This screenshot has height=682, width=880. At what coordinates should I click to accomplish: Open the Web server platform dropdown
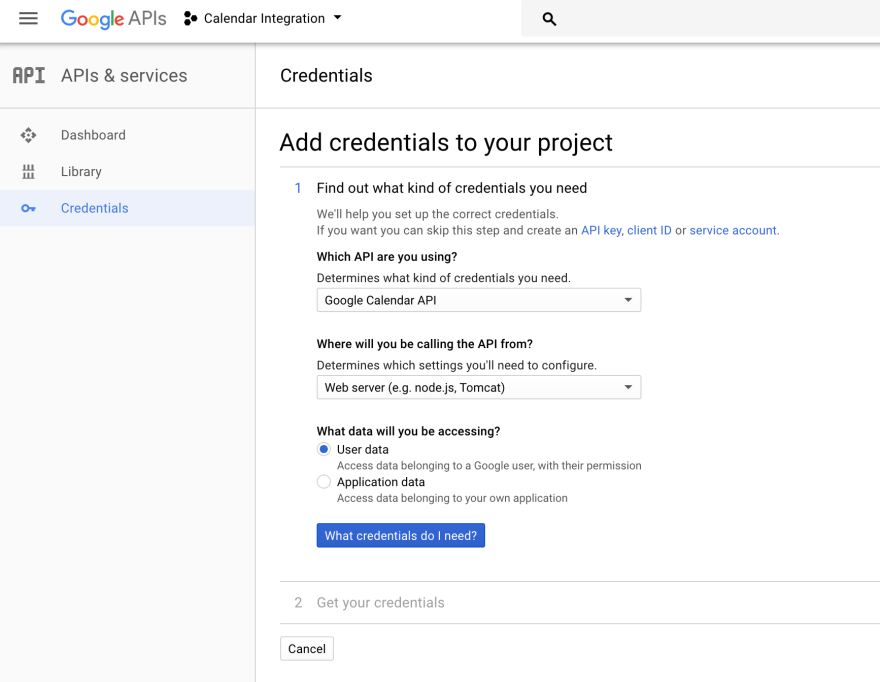(x=478, y=387)
